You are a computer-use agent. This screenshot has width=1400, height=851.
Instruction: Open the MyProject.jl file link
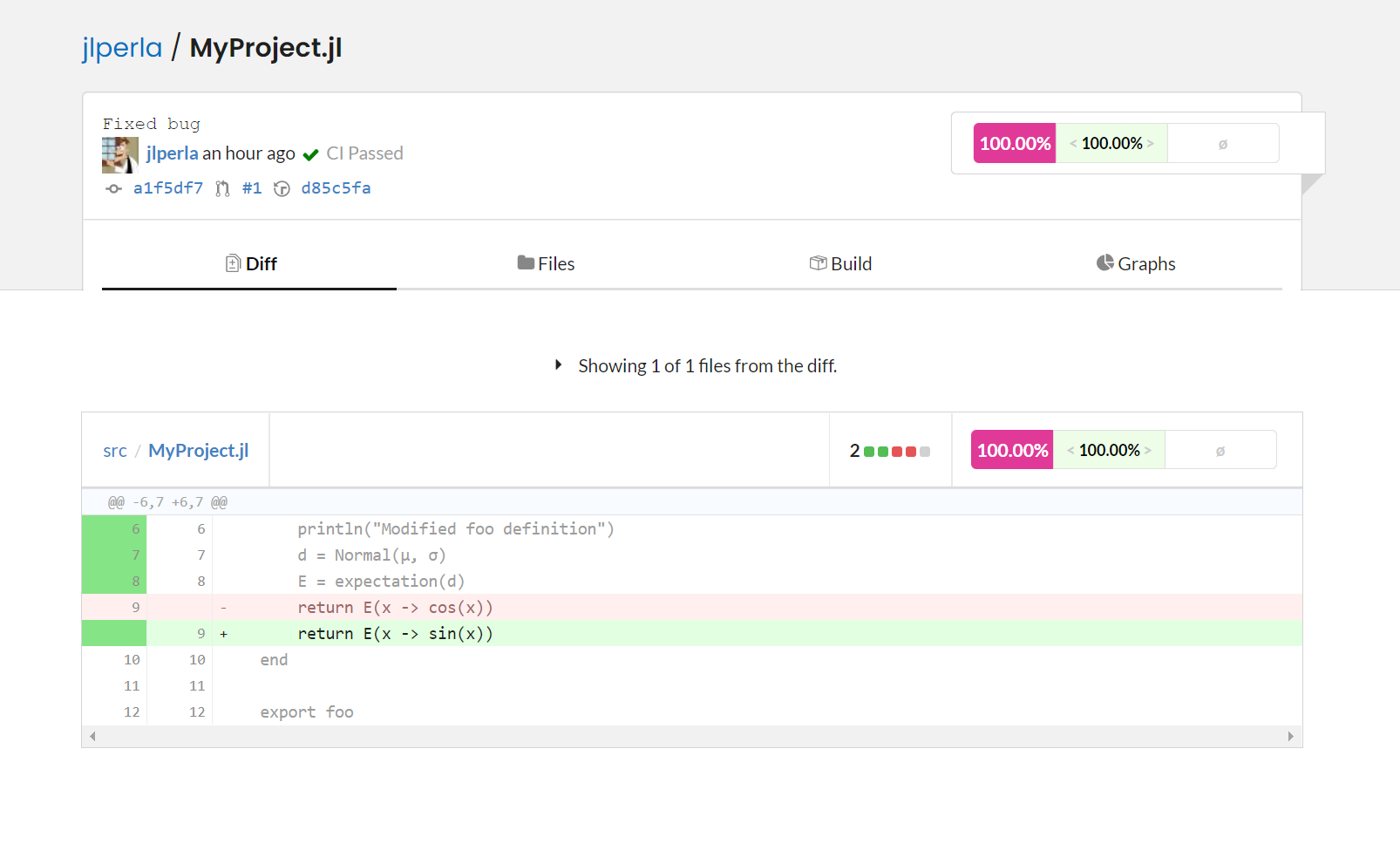pos(199,451)
